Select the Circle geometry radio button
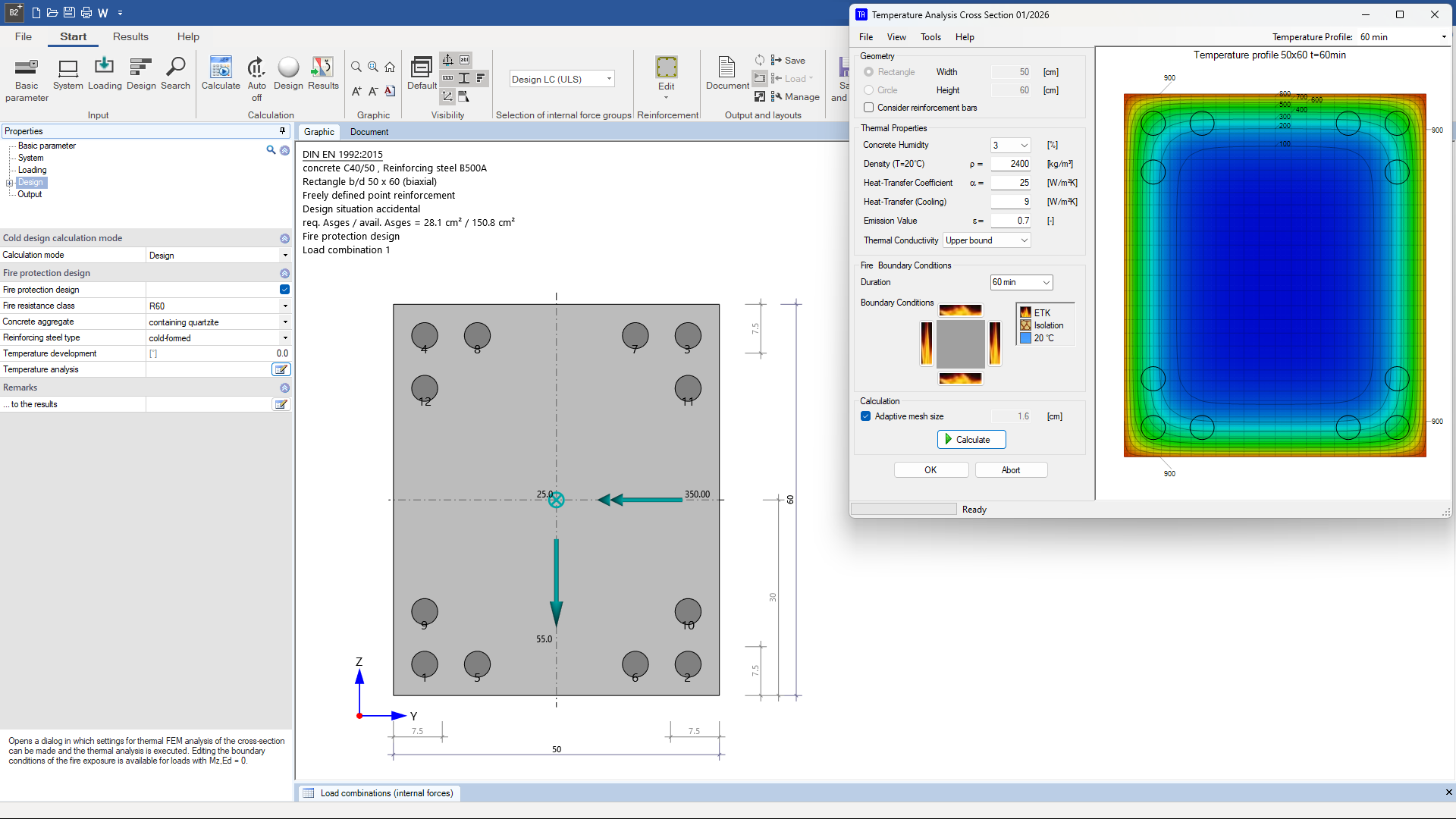This screenshot has height=819, width=1456. point(868,89)
